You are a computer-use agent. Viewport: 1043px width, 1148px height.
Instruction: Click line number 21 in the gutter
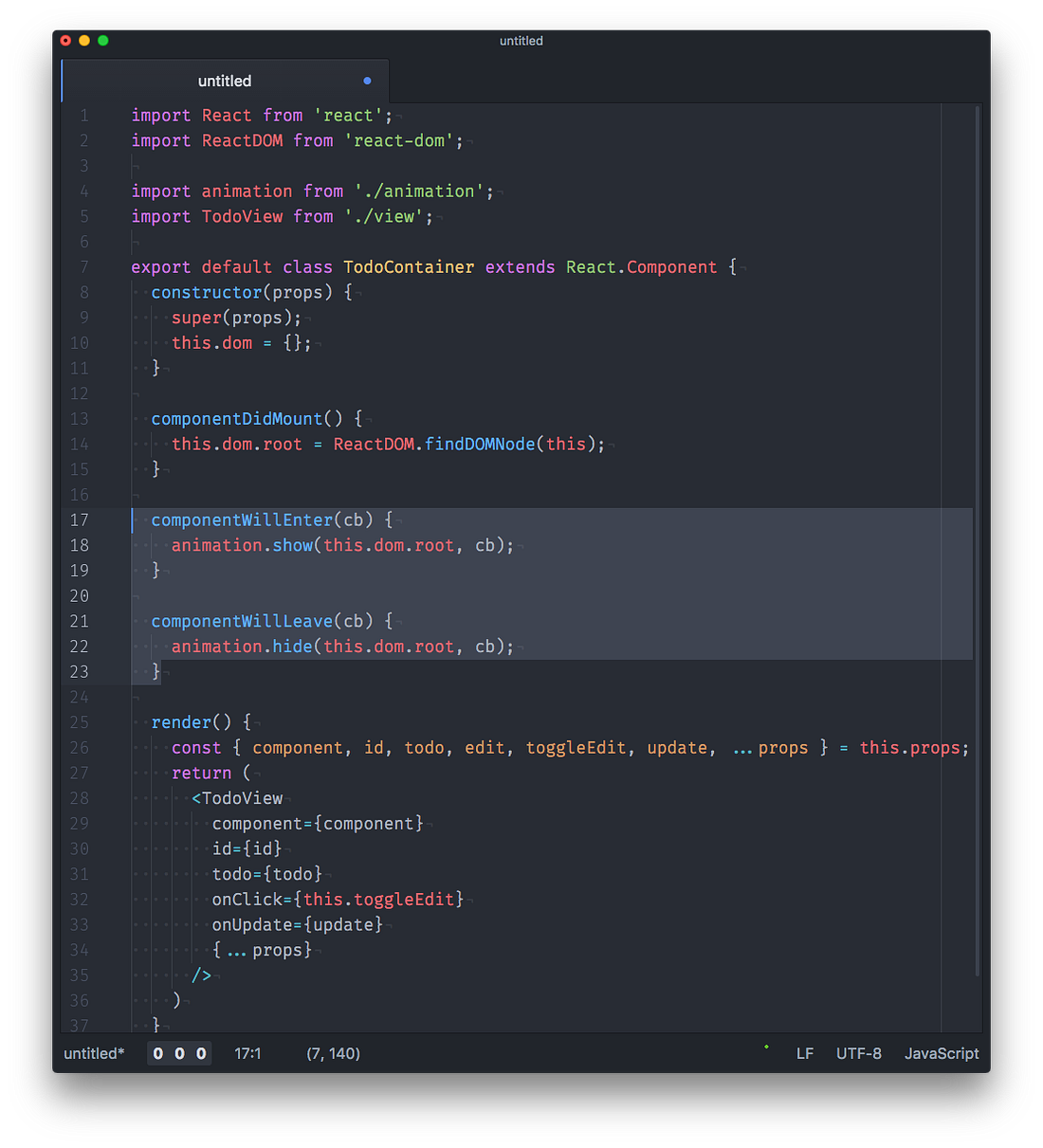pos(79,621)
